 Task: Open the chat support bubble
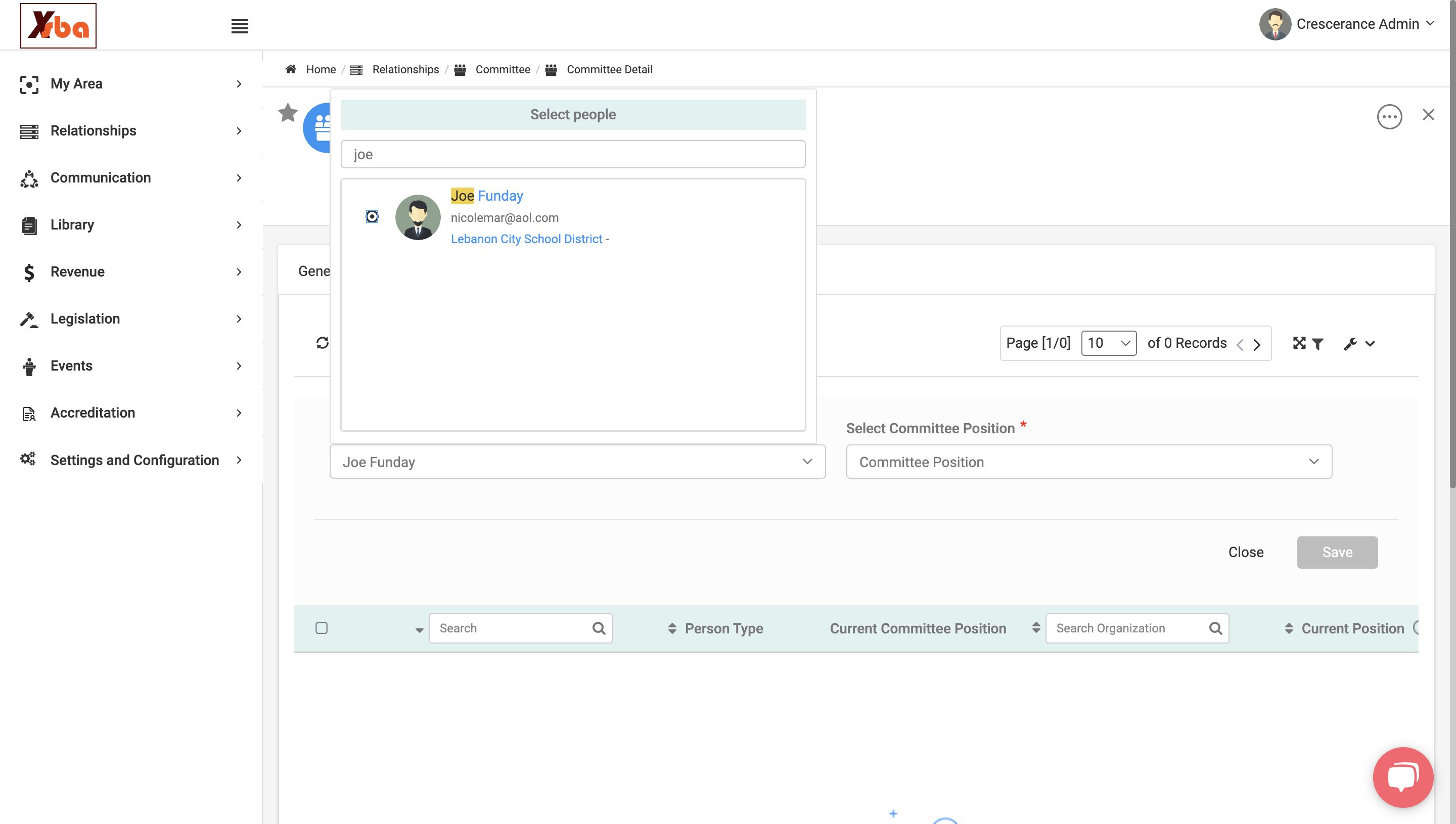[1403, 777]
